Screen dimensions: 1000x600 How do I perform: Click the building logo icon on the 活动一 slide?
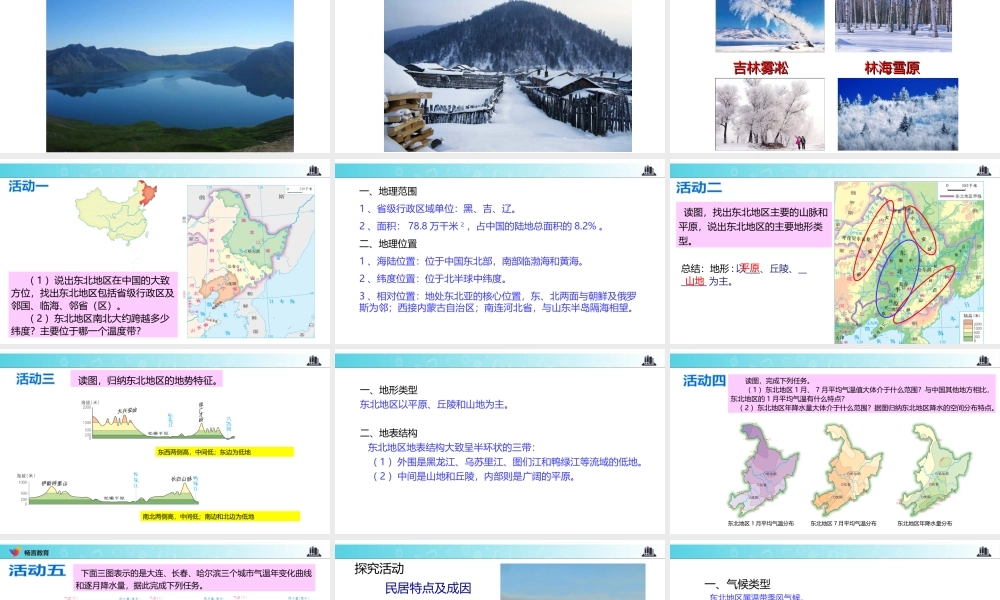pyautogui.click(x=314, y=170)
